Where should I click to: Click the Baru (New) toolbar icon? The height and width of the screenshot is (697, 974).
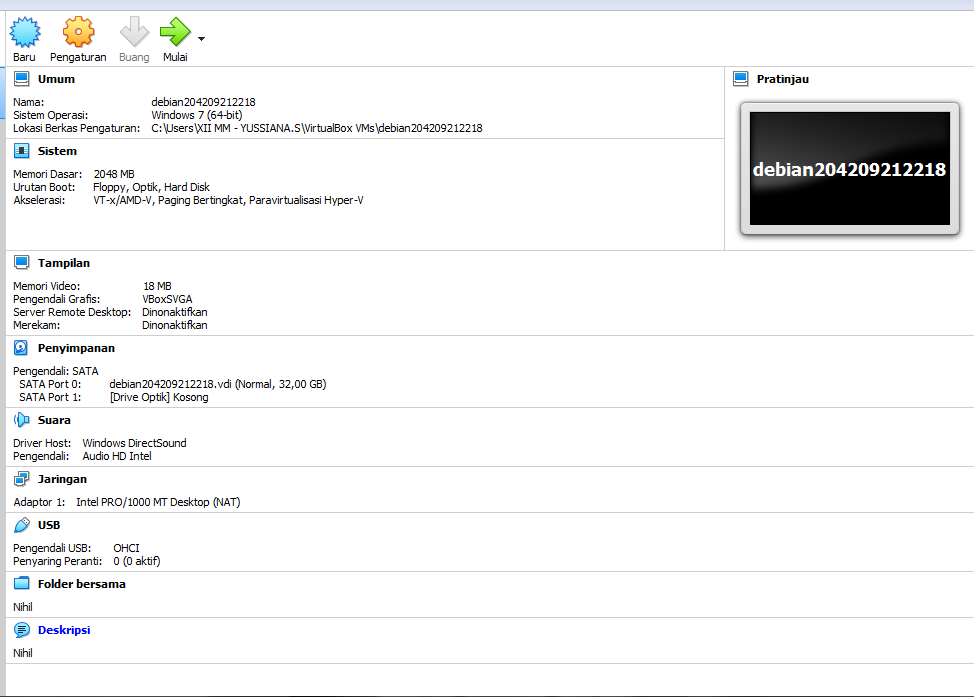[x=25, y=32]
